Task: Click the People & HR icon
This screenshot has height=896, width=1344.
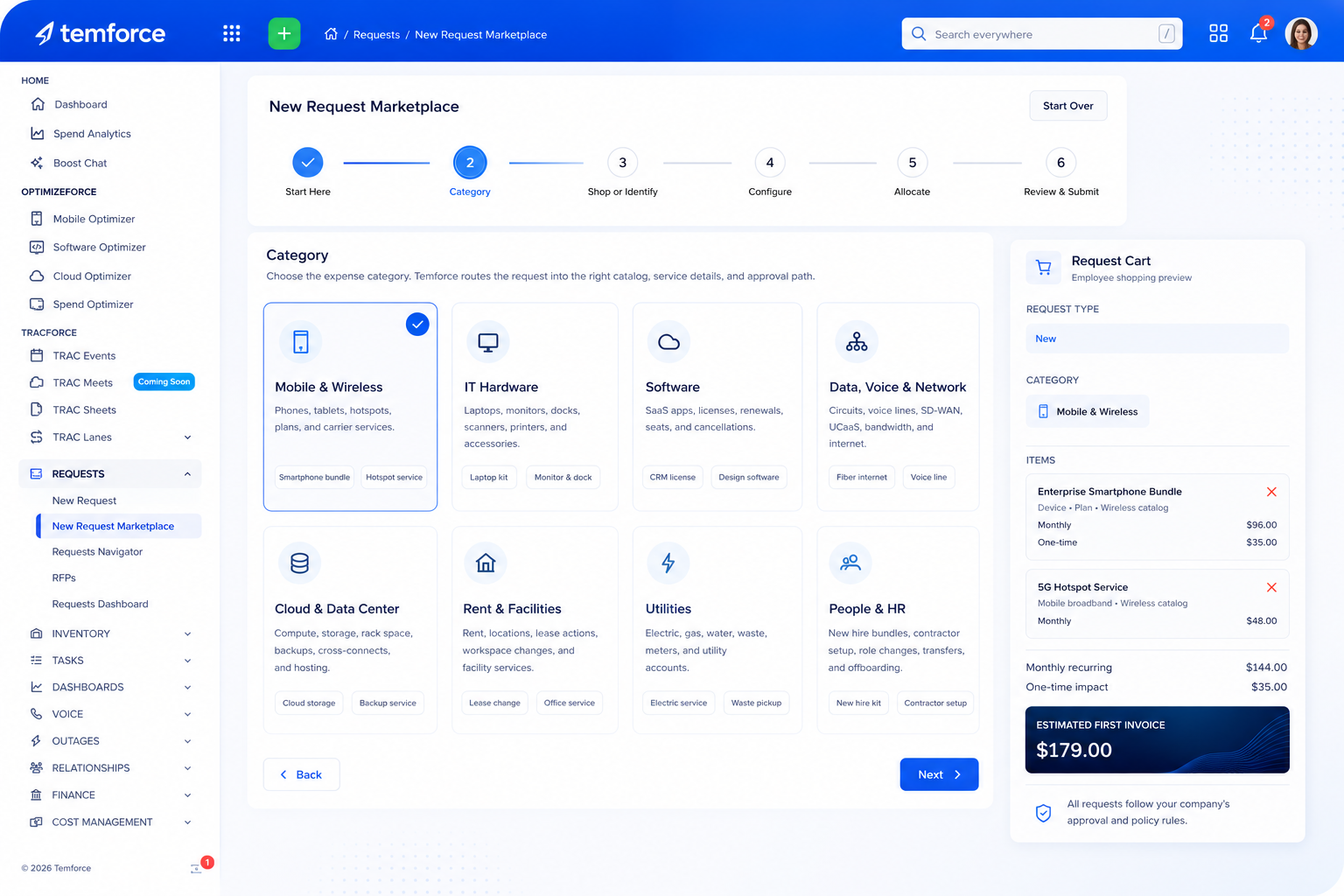Action: (850, 563)
